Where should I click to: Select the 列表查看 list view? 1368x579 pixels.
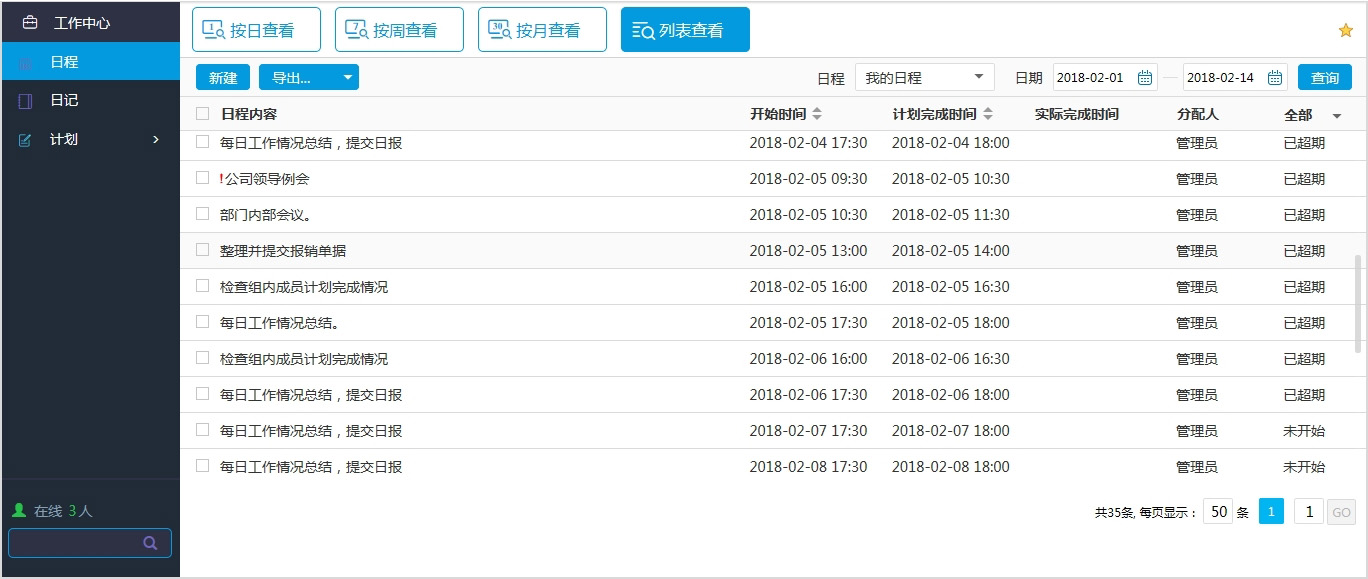(685, 30)
